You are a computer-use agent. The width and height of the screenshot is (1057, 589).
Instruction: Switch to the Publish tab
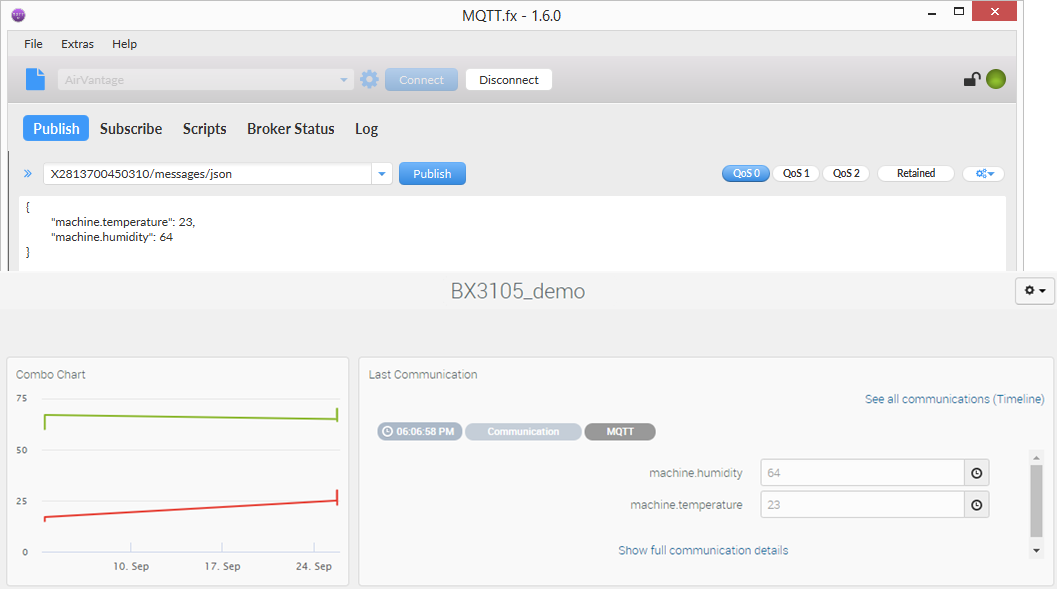pyautogui.click(x=56, y=128)
